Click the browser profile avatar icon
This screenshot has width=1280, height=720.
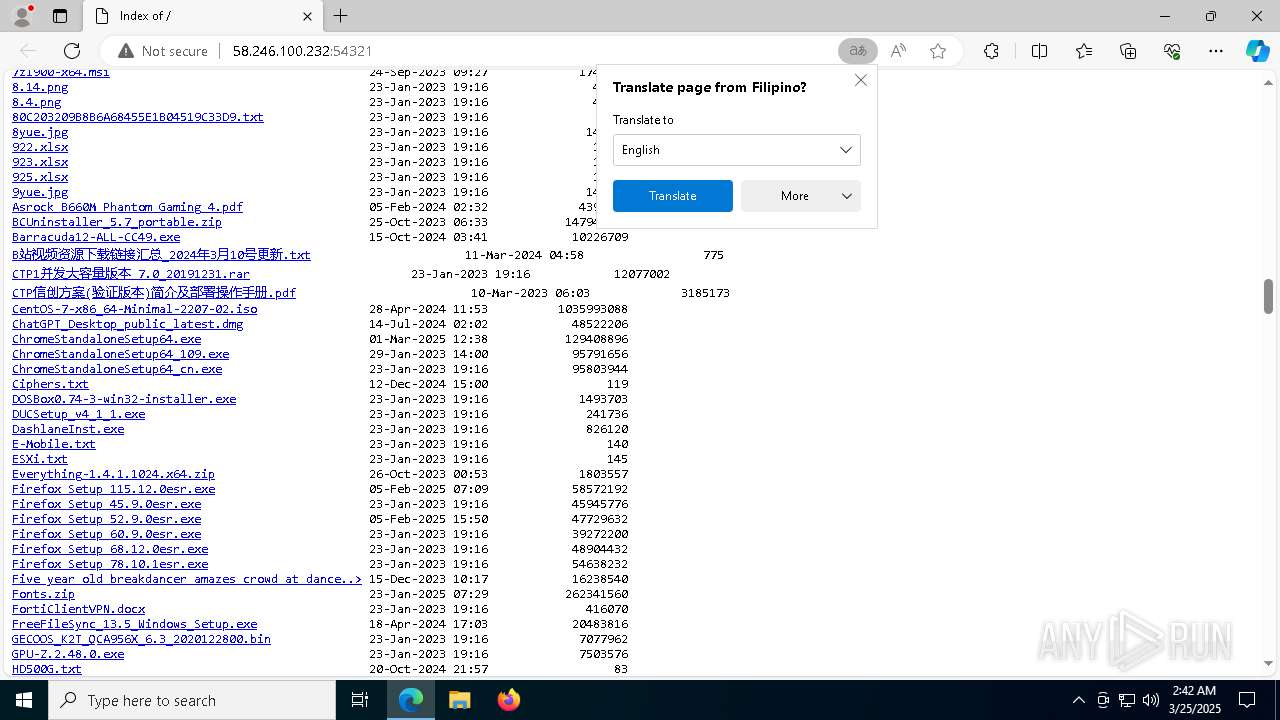pyautogui.click(x=22, y=16)
